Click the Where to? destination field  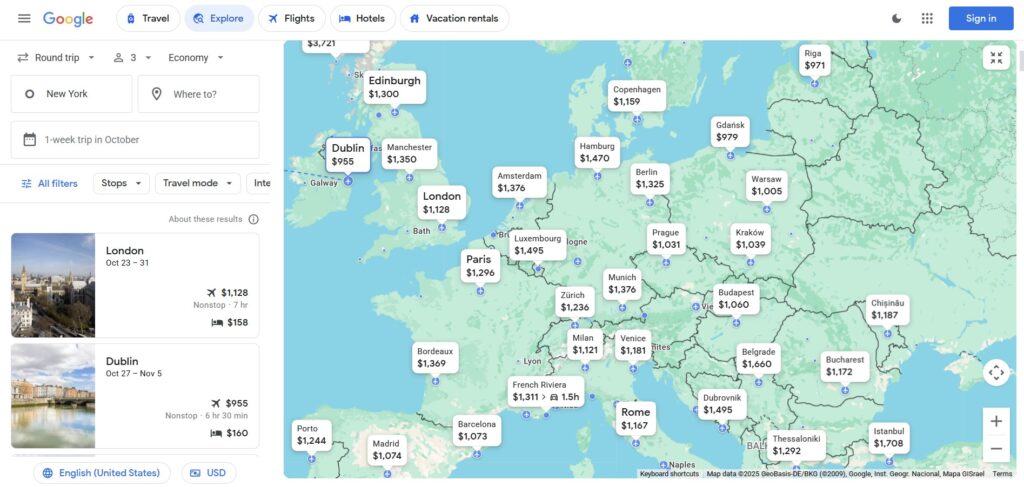[x=199, y=94]
